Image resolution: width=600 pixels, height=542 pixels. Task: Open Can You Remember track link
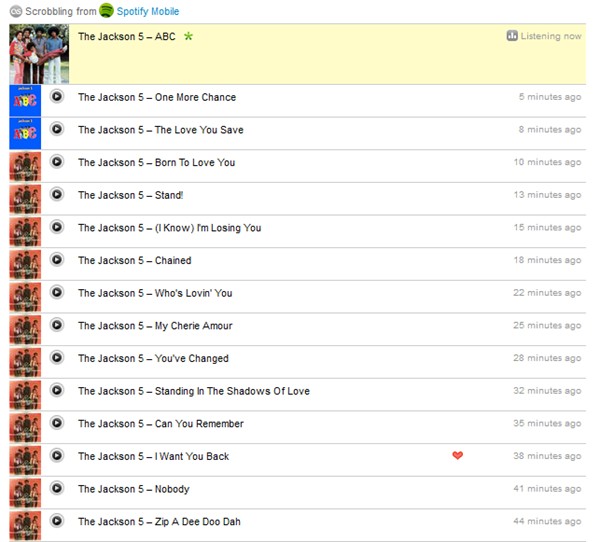[199, 424]
